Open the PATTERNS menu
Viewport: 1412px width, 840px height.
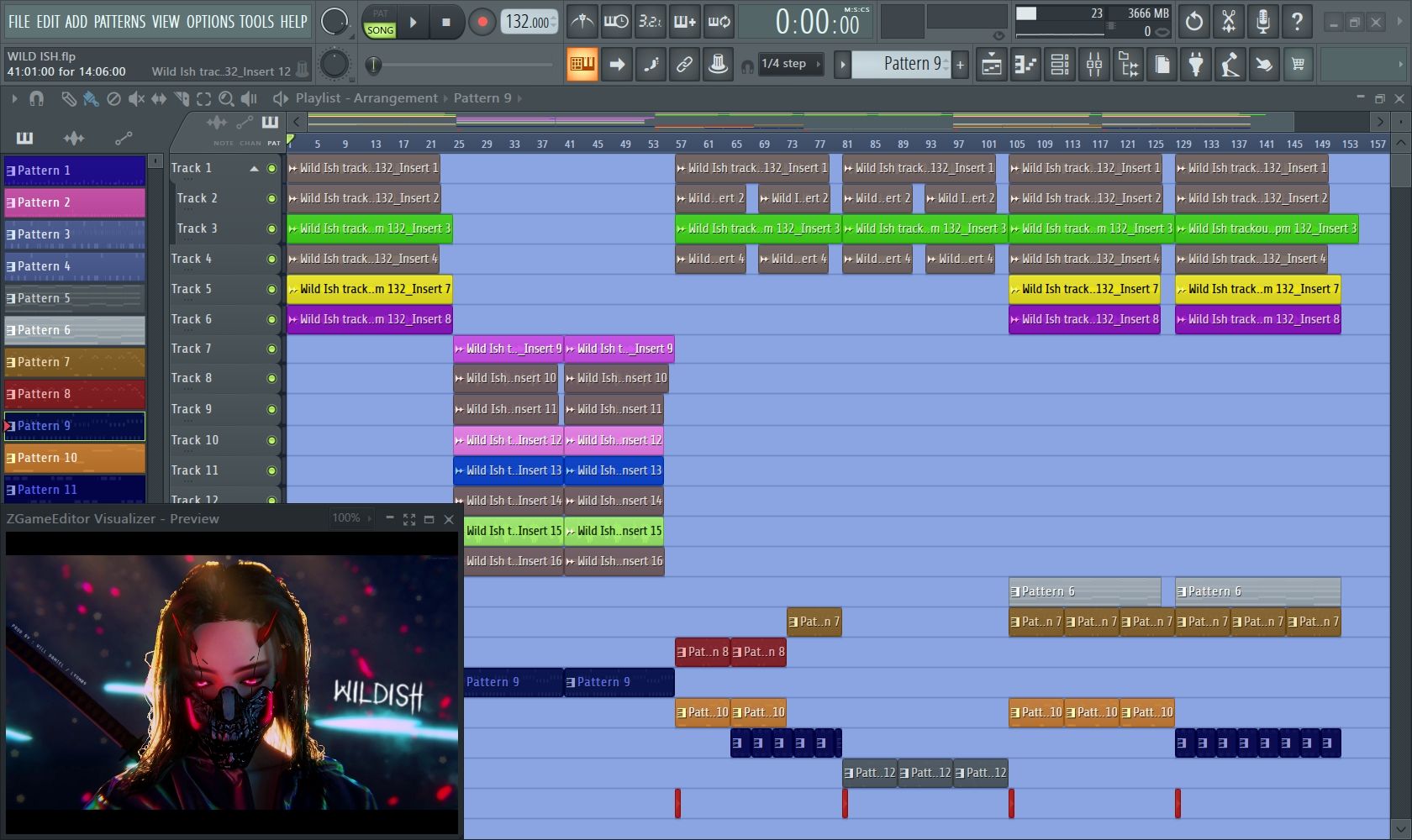(x=119, y=22)
